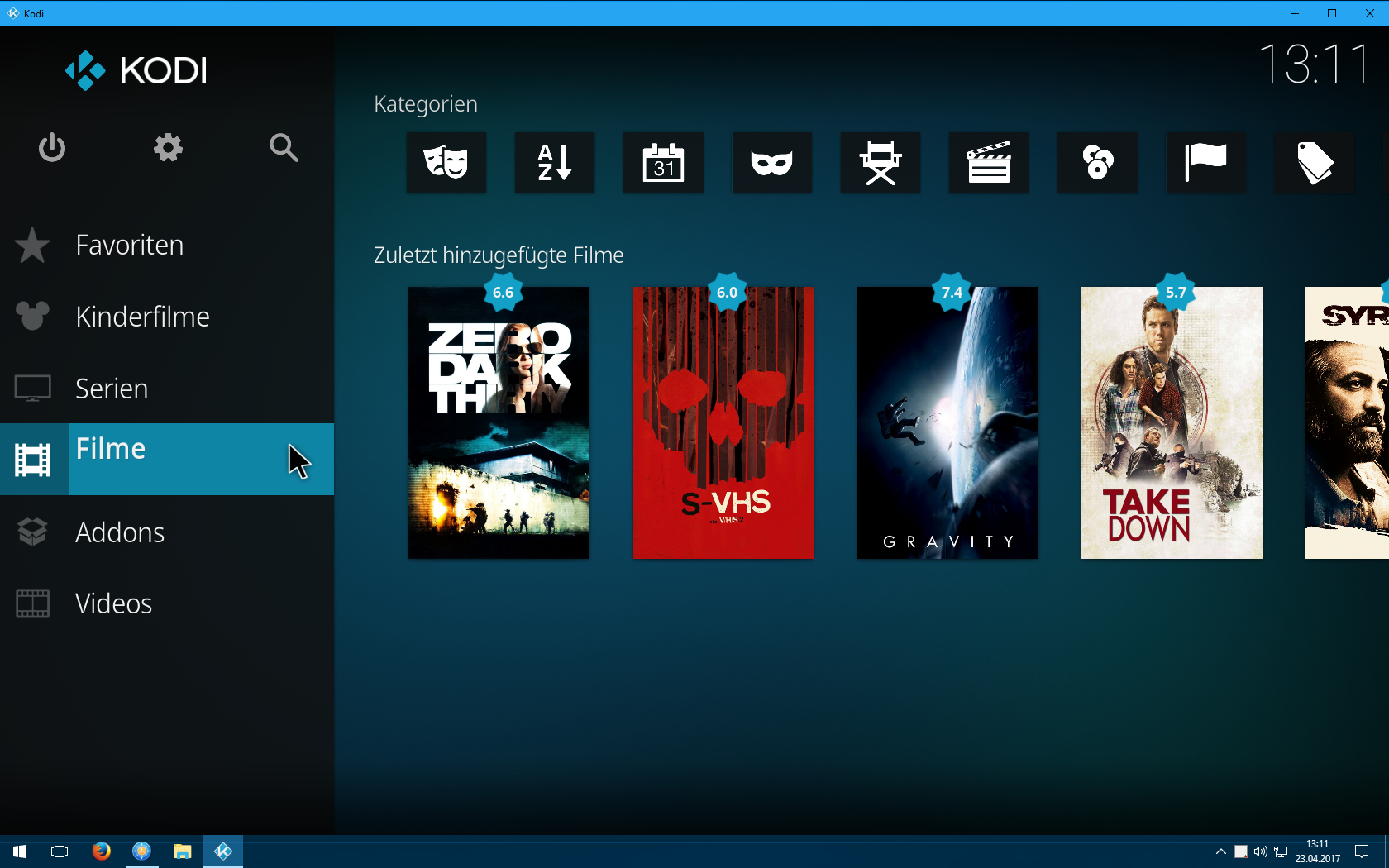Click the Favoriten star icon
The width and height of the screenshot is (1389, 868).
tap(32, 246)
